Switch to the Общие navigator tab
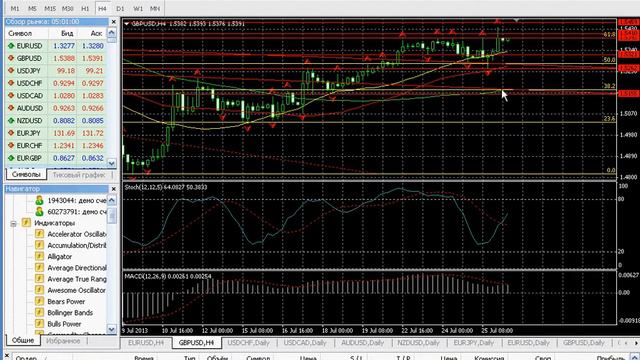This screenshot has height=360, width=640. coord(23,340)
